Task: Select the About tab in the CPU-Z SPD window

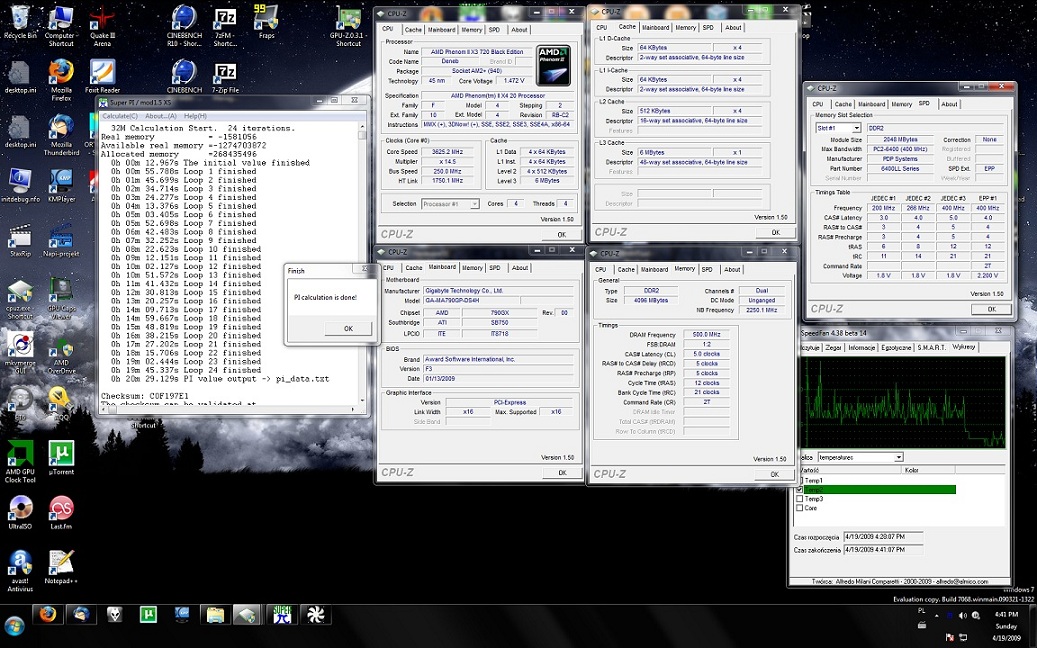Action: click(950, 104)
